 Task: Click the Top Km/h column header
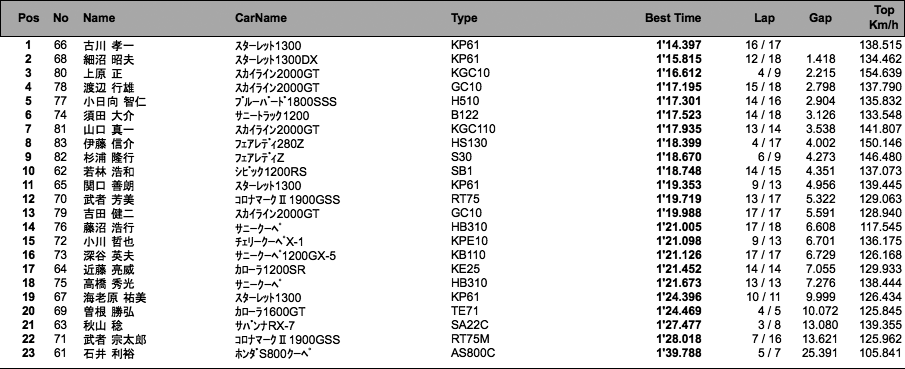pos(884,18)
